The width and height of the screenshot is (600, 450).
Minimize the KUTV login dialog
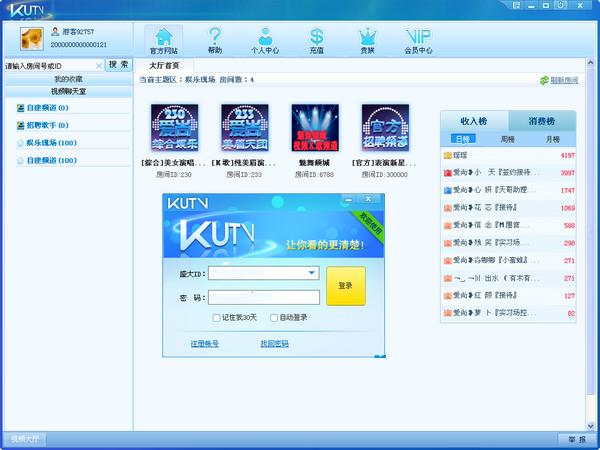click(x=348, y=199)
